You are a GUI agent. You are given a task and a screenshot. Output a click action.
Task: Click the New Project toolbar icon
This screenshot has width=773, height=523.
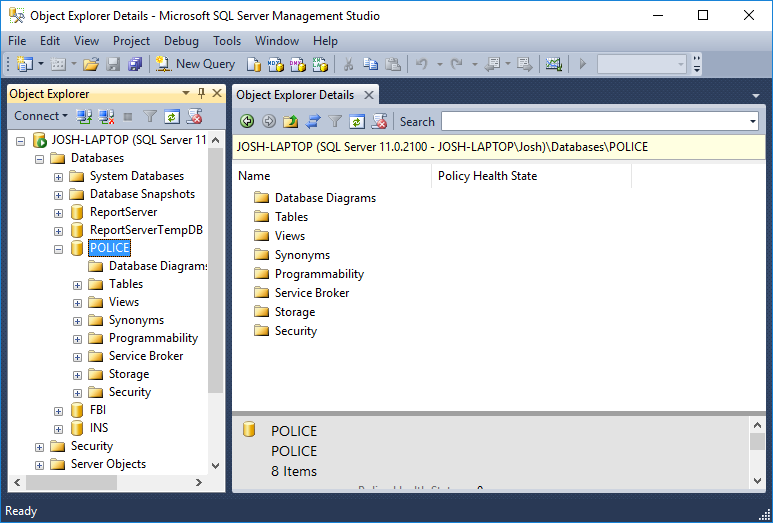click(25, 64)
